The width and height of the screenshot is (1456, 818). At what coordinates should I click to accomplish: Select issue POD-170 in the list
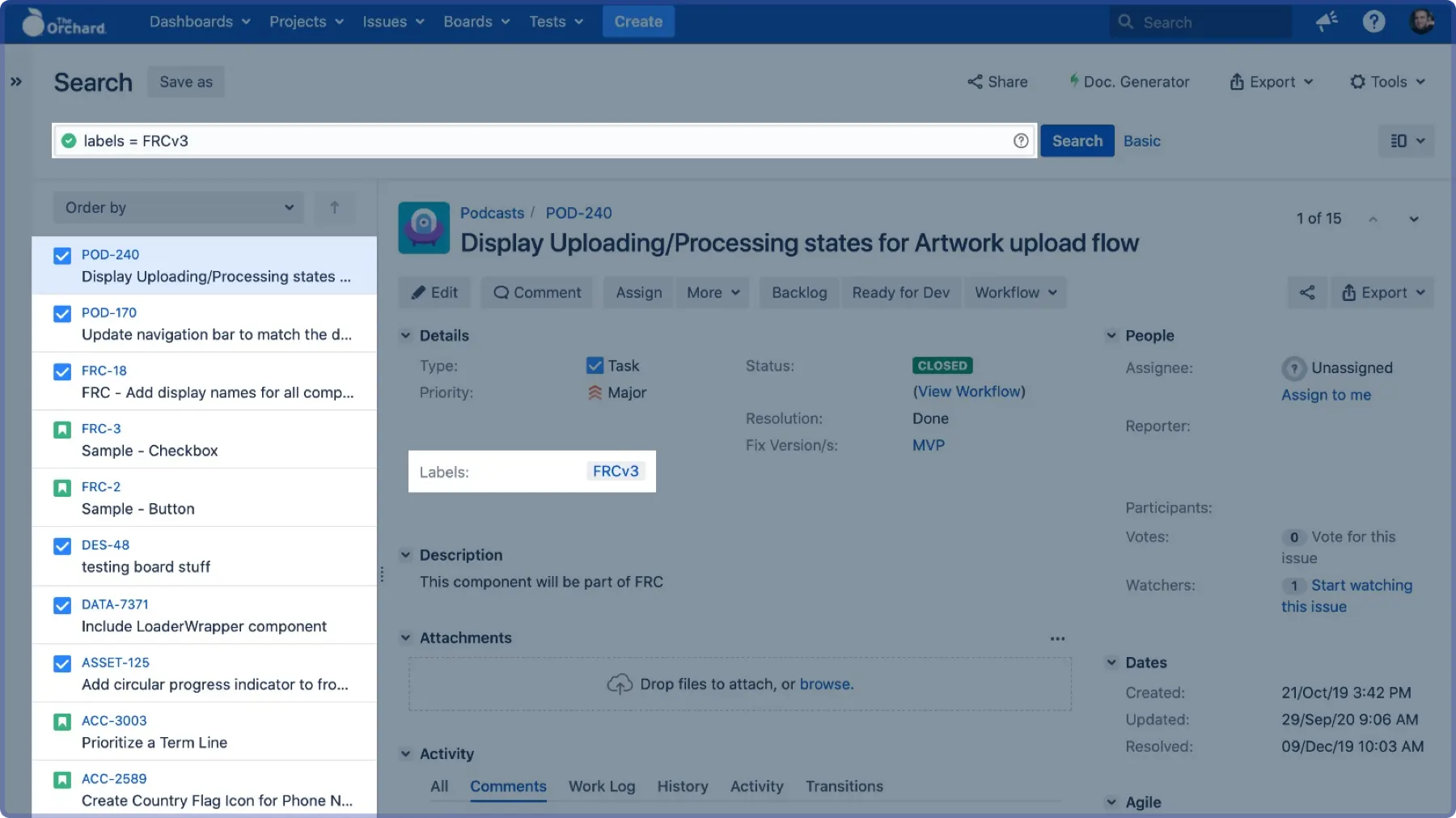[x=205, y=324]
